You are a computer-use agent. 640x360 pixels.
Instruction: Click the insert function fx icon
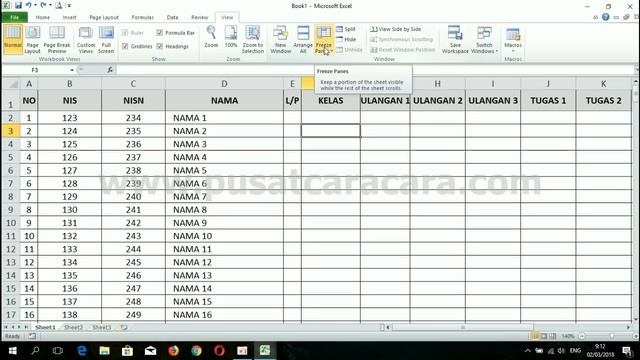[110, 70]
